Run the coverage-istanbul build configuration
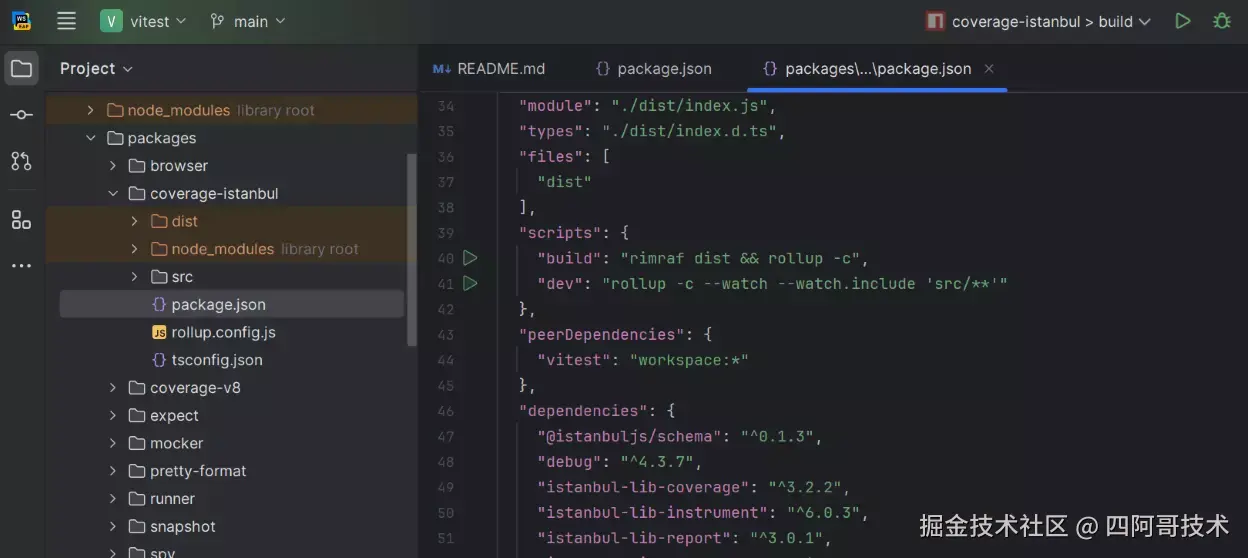The image size is (1248, 558). pos(1183,21)
